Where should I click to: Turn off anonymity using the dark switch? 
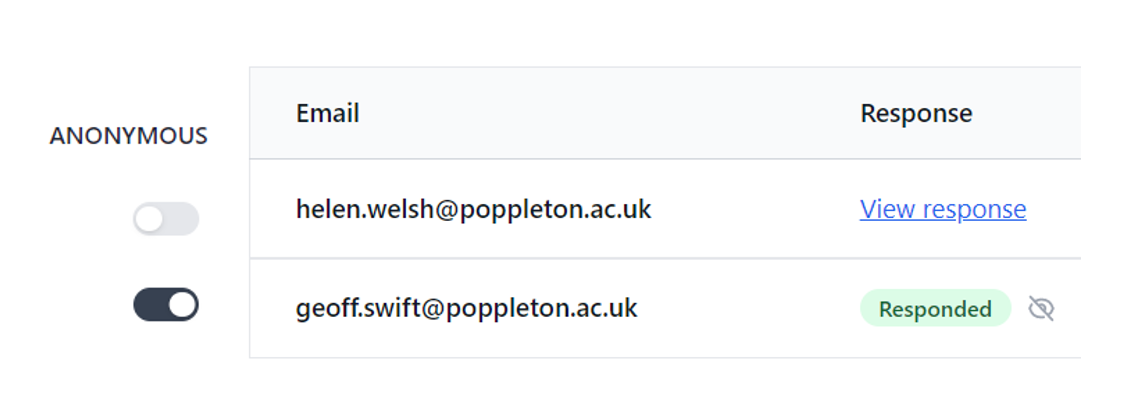(166, 305)
